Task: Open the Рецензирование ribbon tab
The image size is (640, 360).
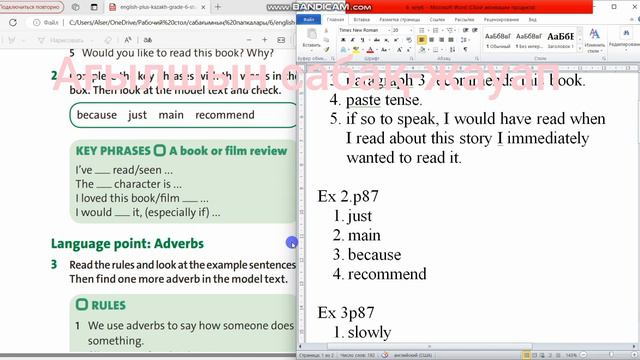Action: pyautogui.click(x=501, y=19)
